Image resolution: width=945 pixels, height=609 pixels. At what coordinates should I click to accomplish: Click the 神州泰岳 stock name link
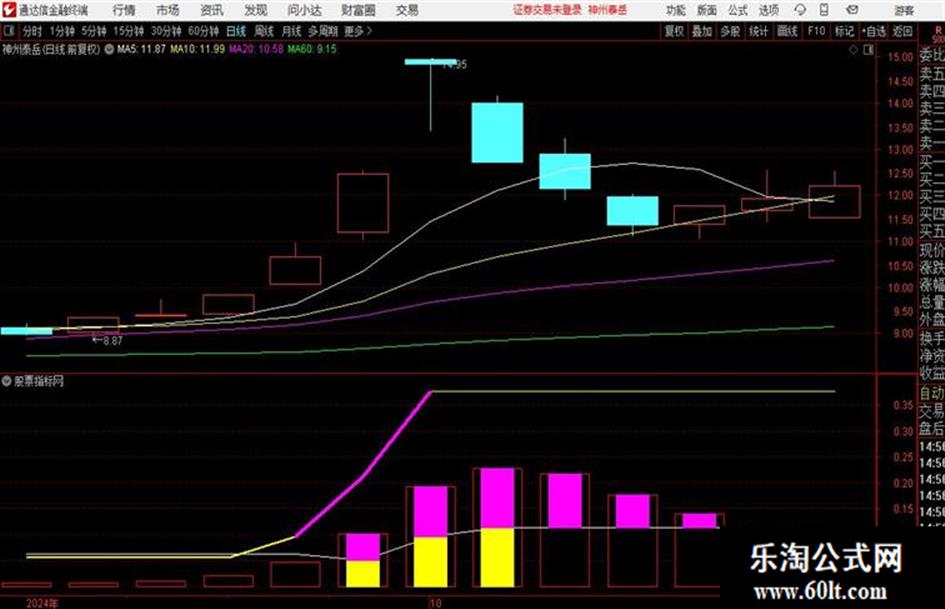[x=607, y=10]
